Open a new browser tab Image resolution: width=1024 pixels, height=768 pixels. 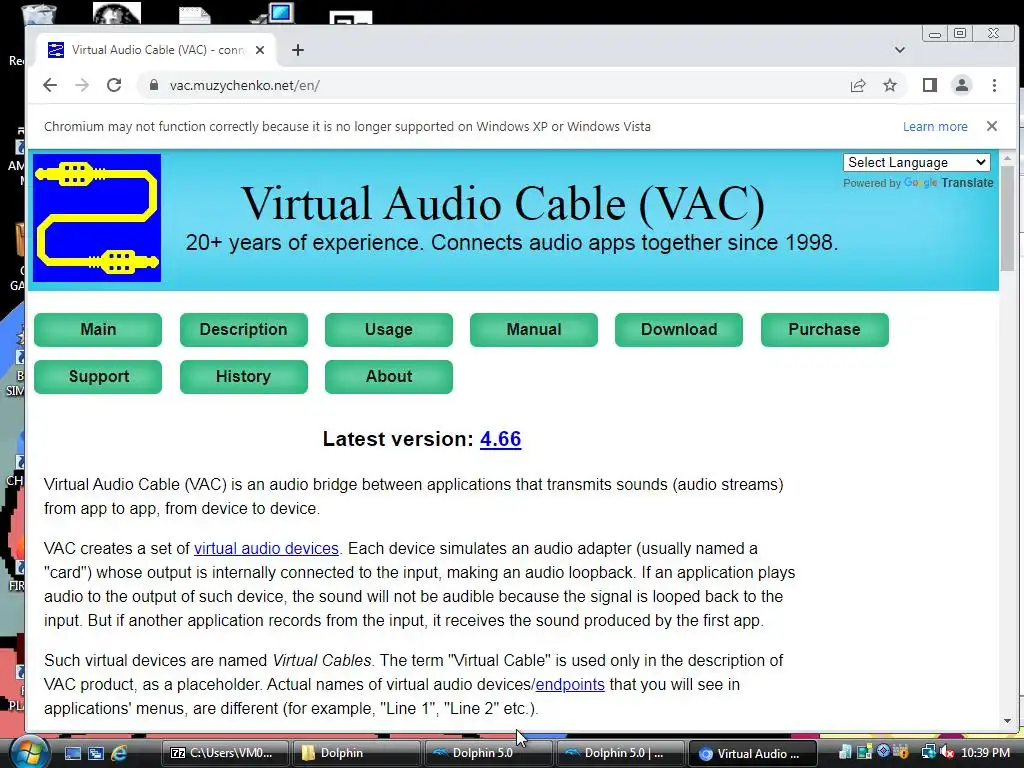(x=298, y=50)
